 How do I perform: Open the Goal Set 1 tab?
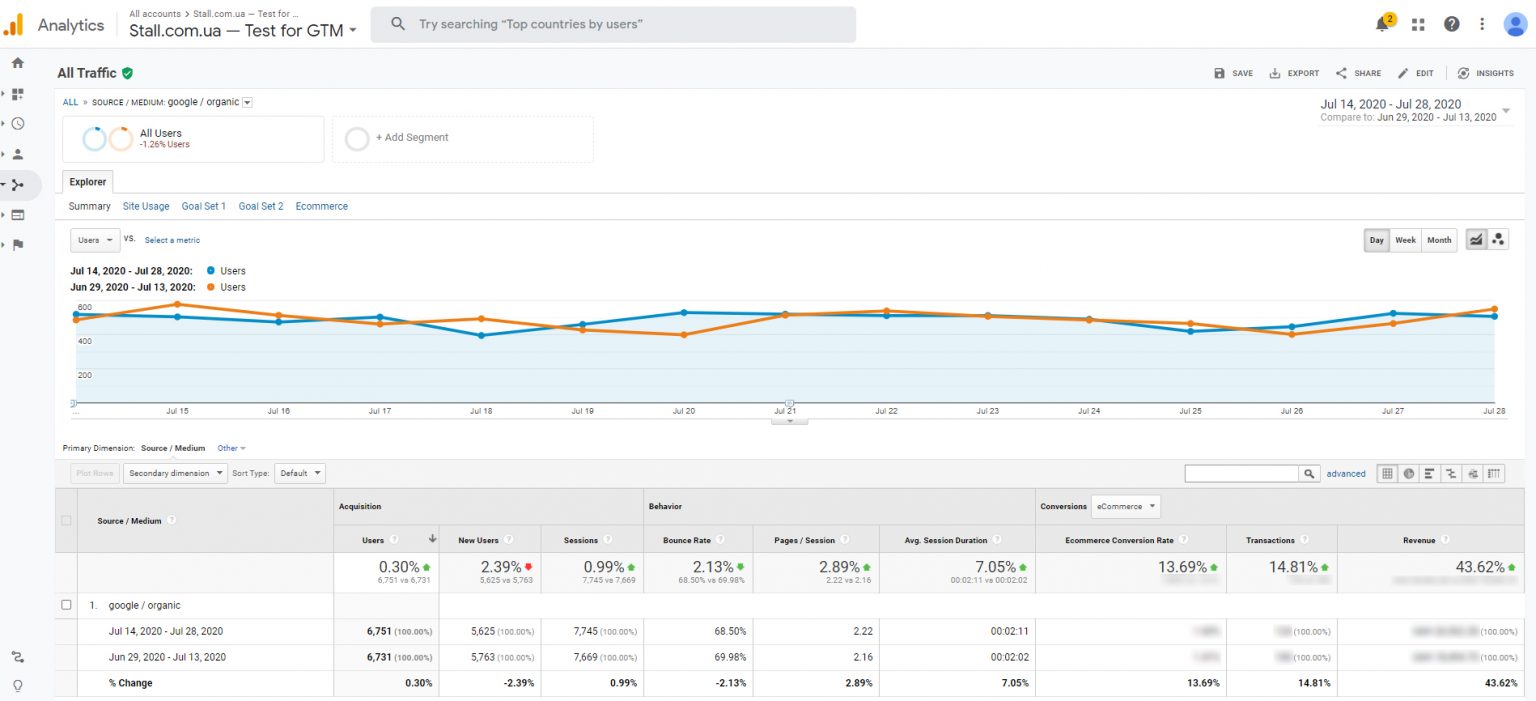[204, 206]
